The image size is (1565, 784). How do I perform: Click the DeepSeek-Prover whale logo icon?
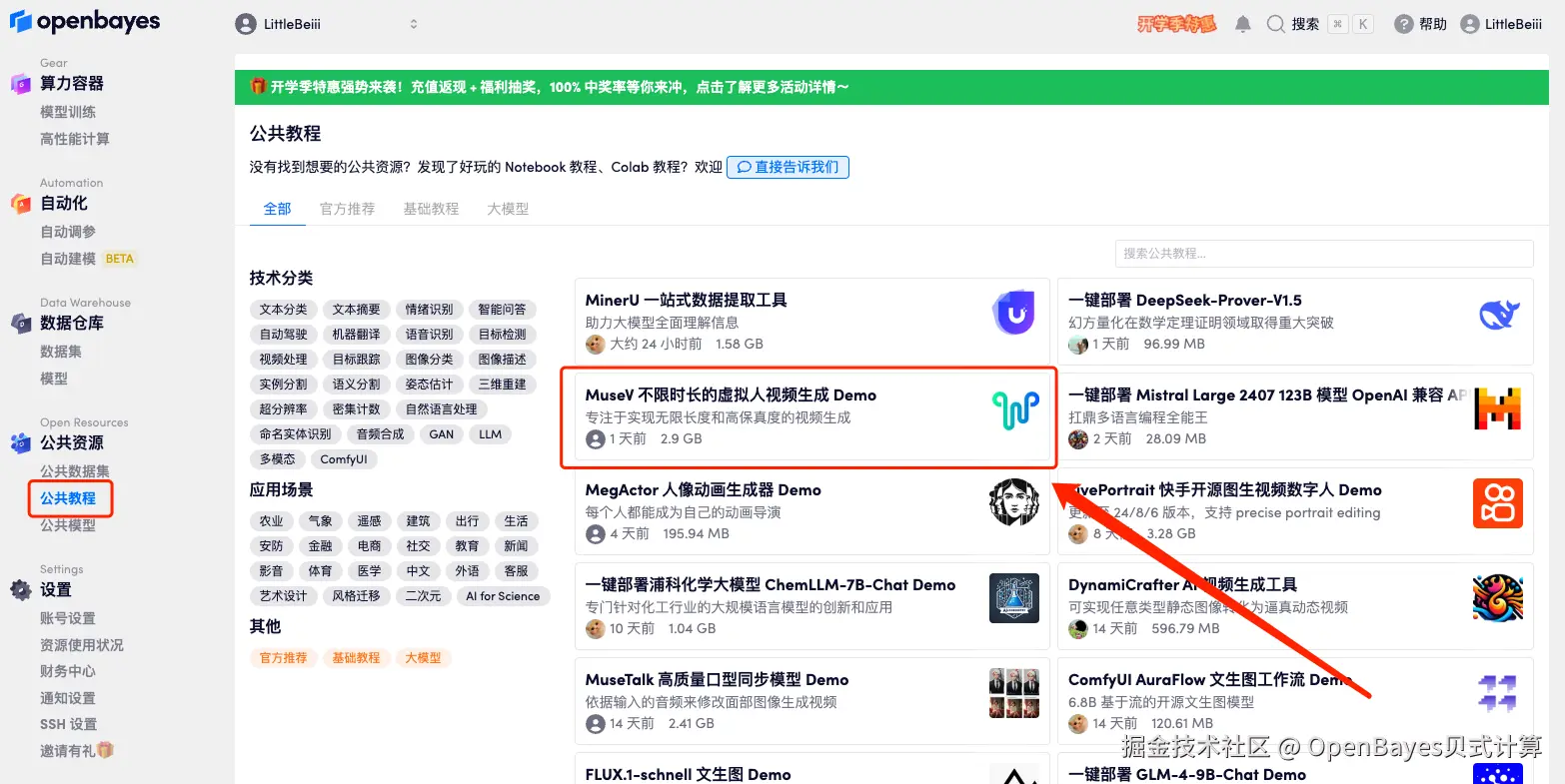[1497, 313]
